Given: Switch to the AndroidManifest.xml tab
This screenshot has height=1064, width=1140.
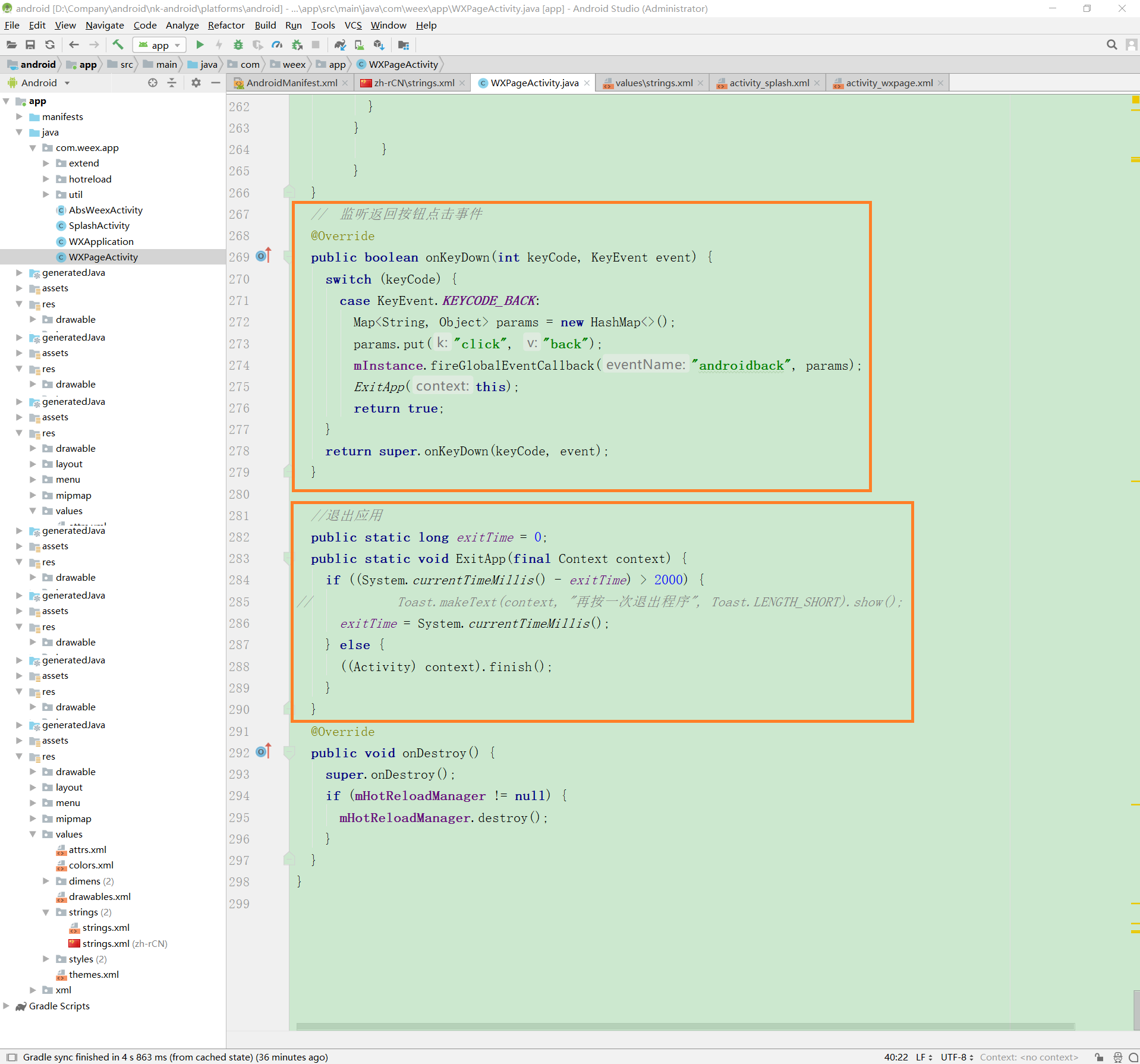Looking at the screenshot, I should click(x=291, y=83).
